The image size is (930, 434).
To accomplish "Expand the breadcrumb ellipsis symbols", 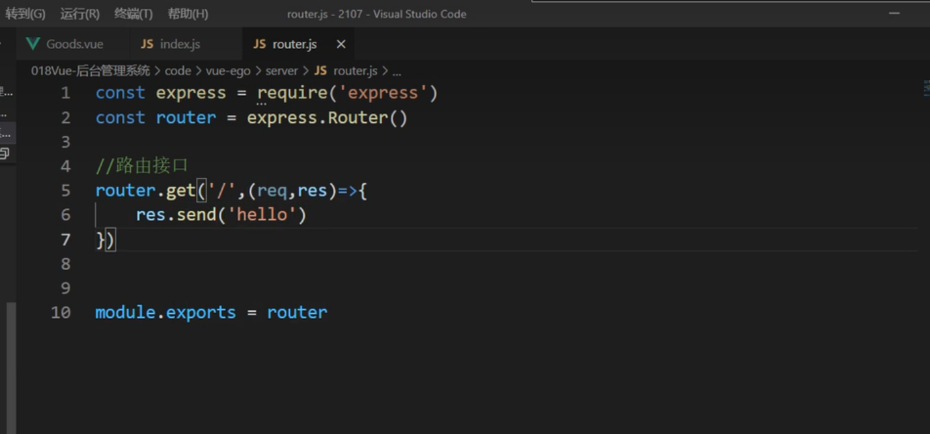I will pos(397,72).
